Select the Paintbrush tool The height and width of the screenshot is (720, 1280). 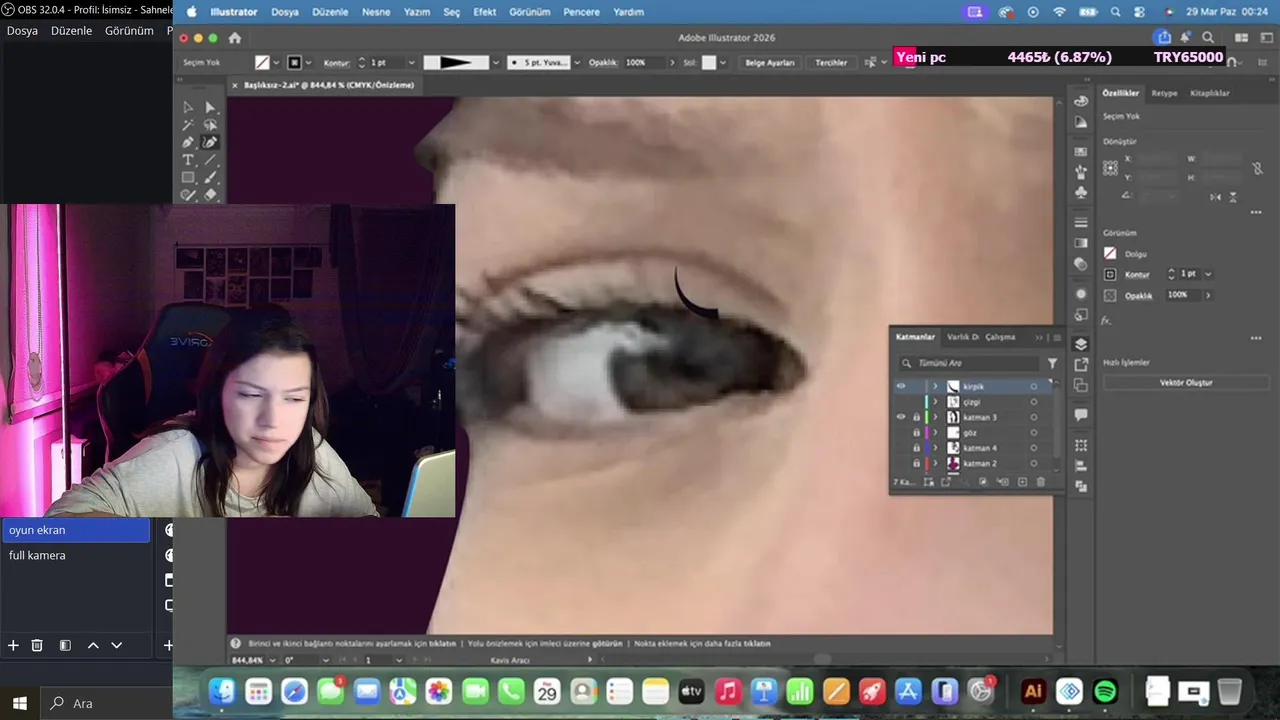click(210, 177)
